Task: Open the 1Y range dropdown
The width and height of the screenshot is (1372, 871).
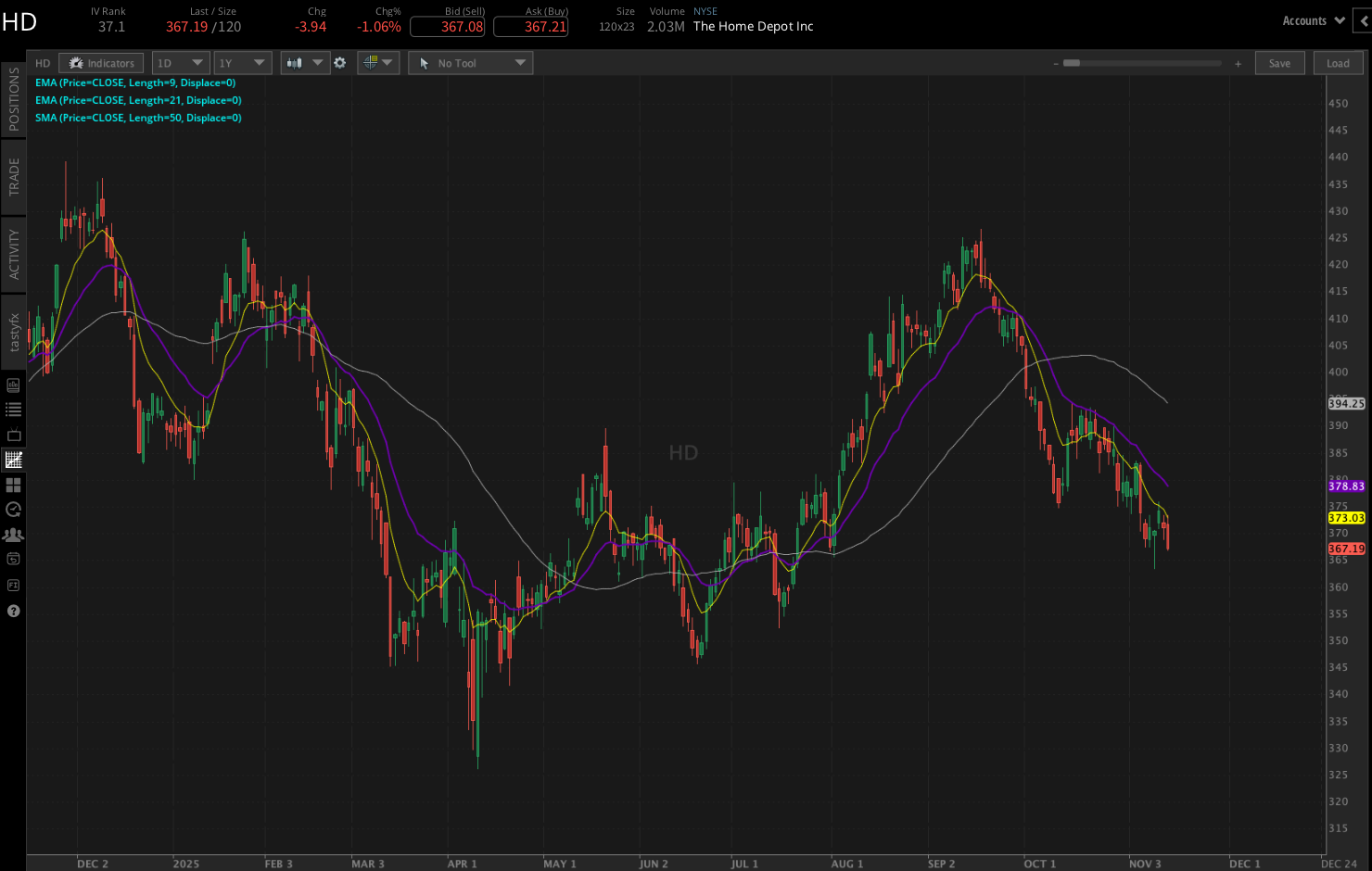Action: pos(242,62)
